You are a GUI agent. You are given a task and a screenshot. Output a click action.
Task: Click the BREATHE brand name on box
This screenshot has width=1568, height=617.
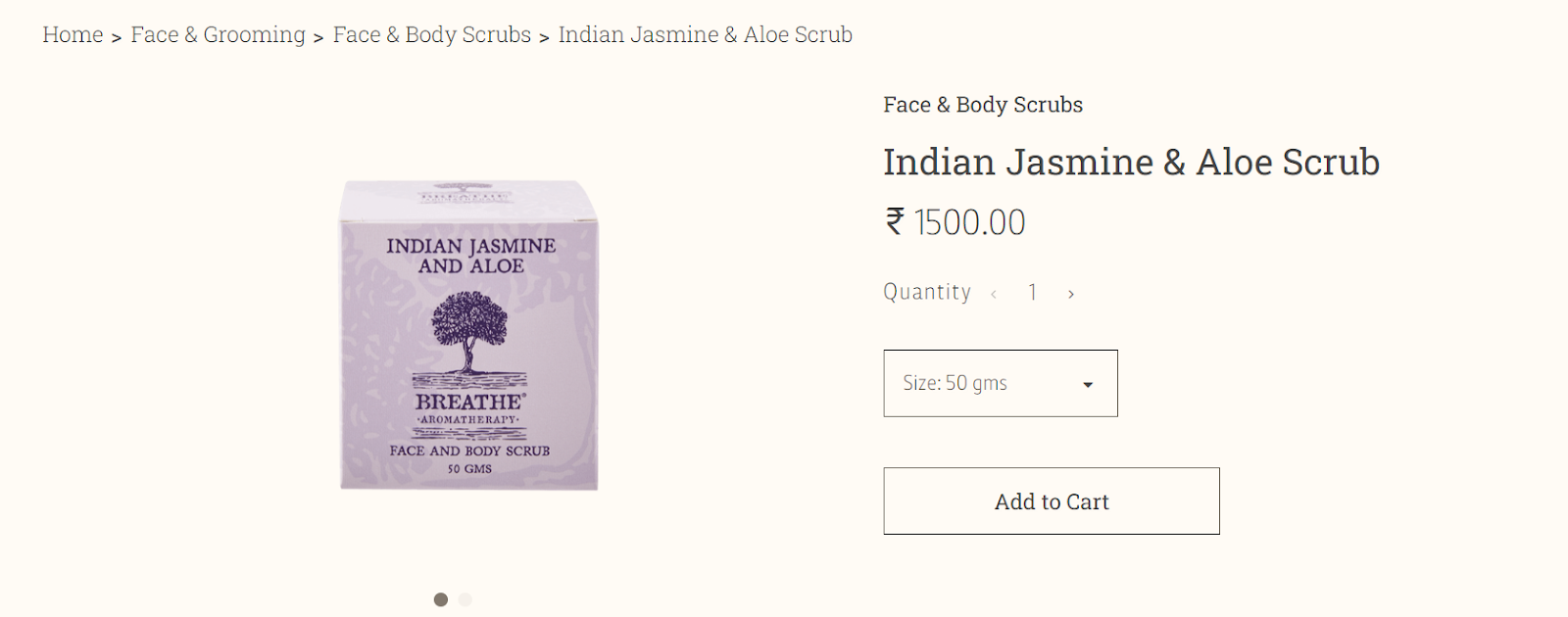(469, 402)
